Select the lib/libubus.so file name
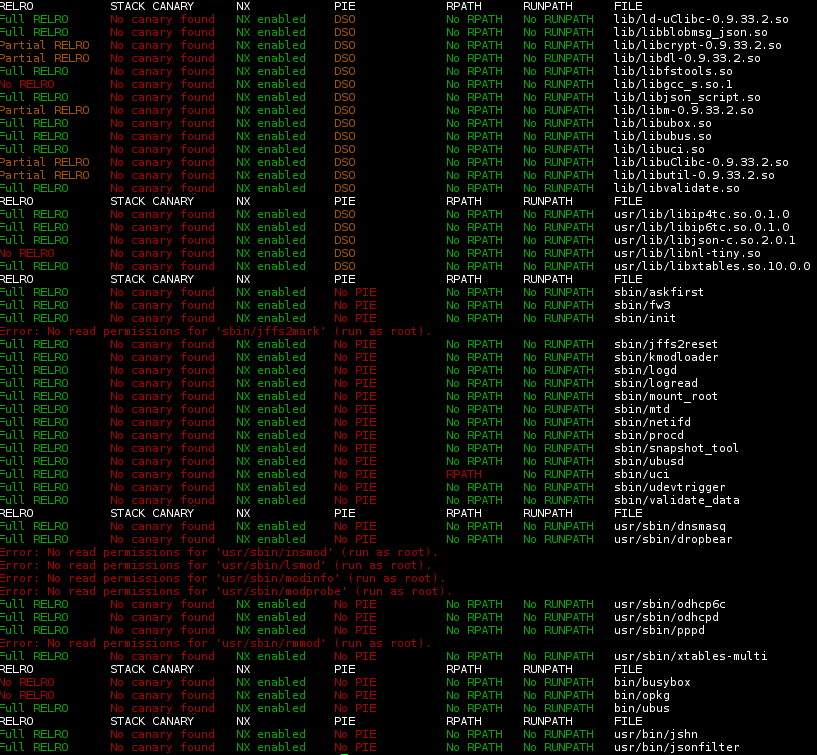Image resolution: width=817 pixels, height=755 pixels. pyautogui.click(x=663, y=137)
